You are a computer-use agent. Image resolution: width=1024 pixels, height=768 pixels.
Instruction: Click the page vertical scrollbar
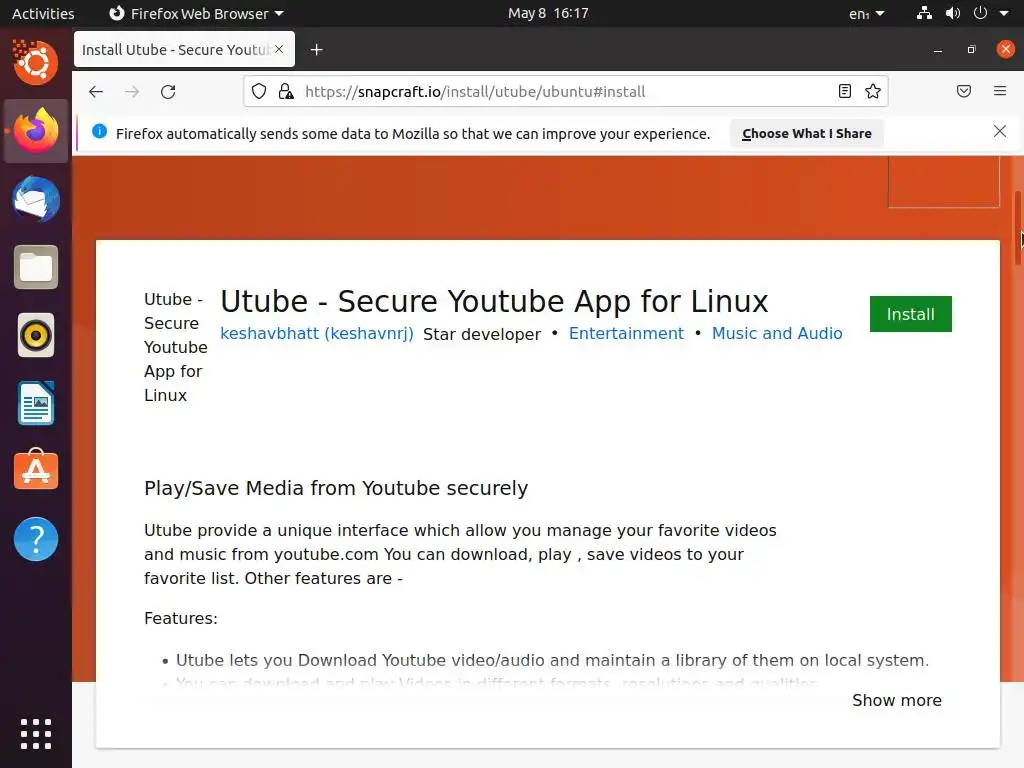pyautogui.click(x=1017, y=228)
